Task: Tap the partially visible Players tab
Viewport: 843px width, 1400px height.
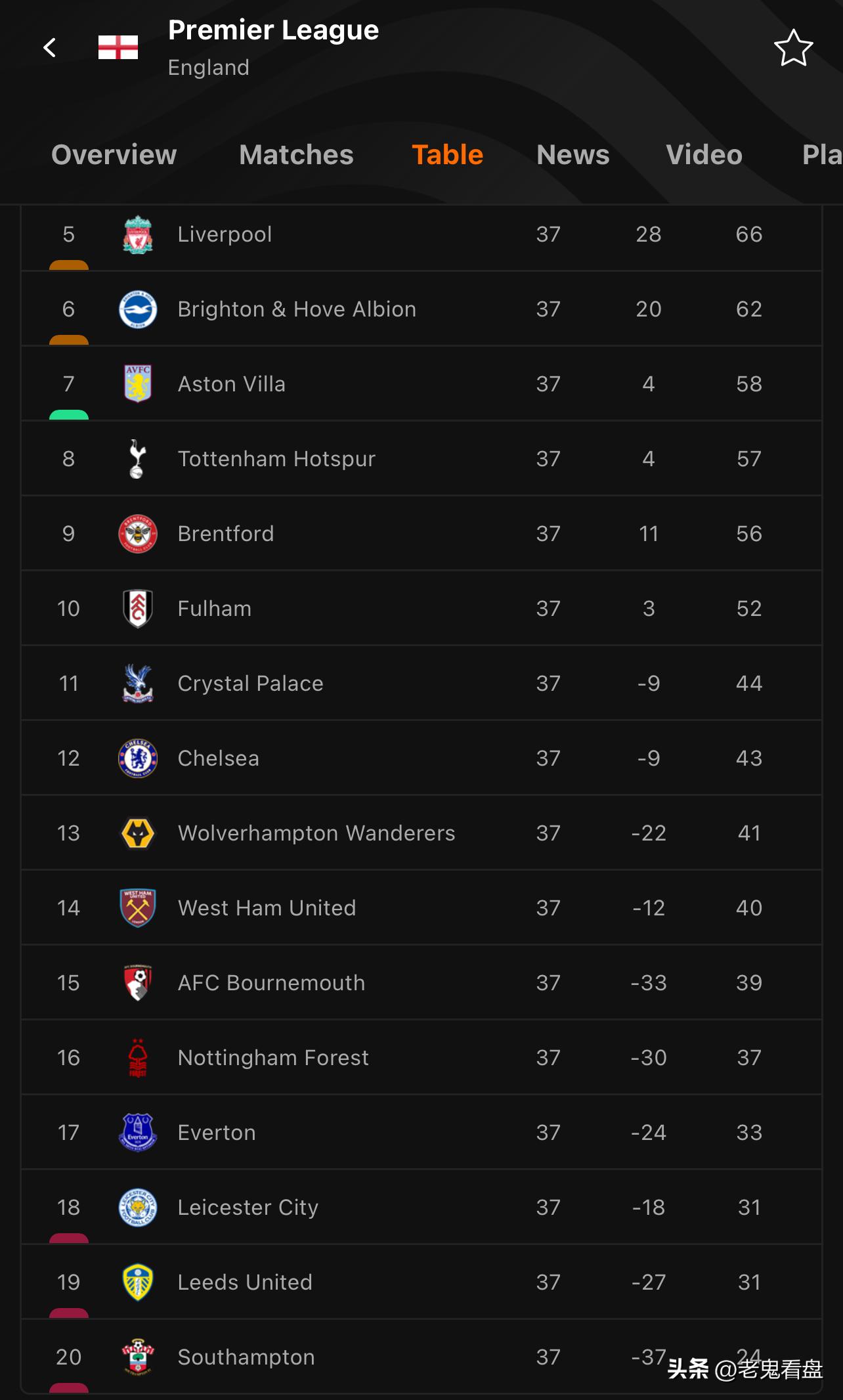Action: tap(821, 155)
